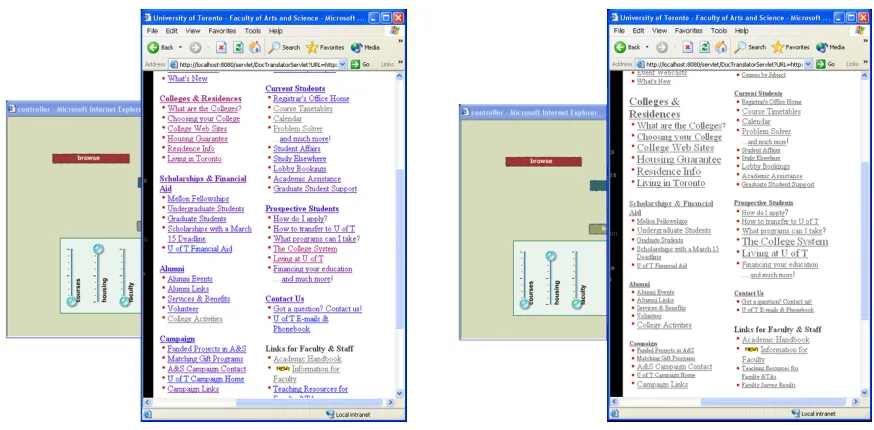Click Home icon in left browser window
This screenshot has height=430, width=874.
pos(255,47)
